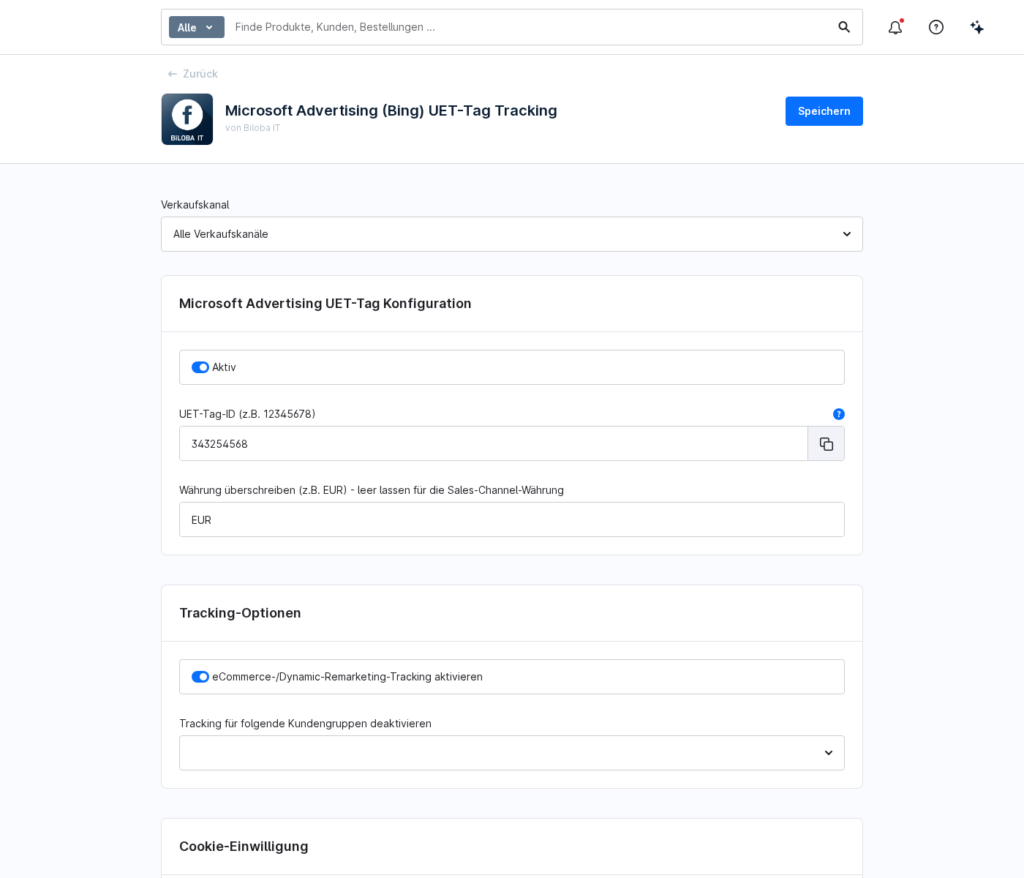Click the 'Tracking-Optionen' heading
The height and width of the screenshot is (878, 1024).
[240, 613]
